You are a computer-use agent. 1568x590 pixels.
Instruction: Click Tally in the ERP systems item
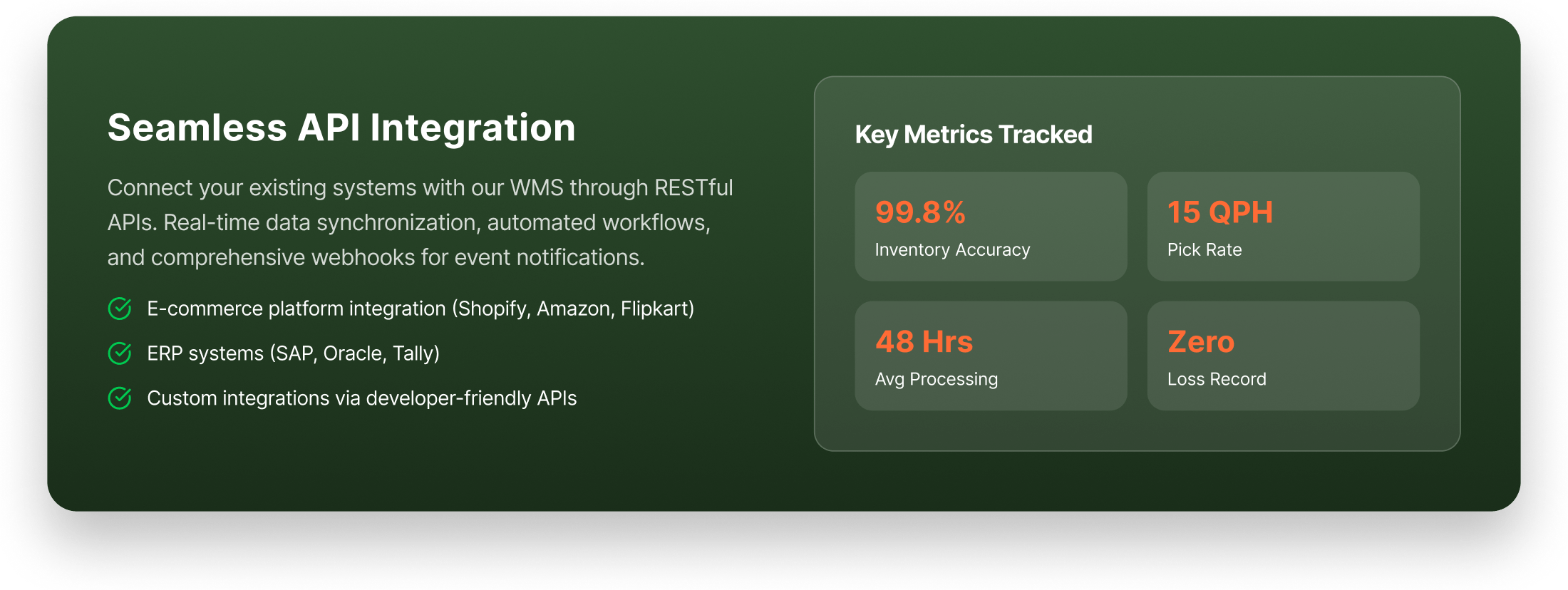coord(413,353)
